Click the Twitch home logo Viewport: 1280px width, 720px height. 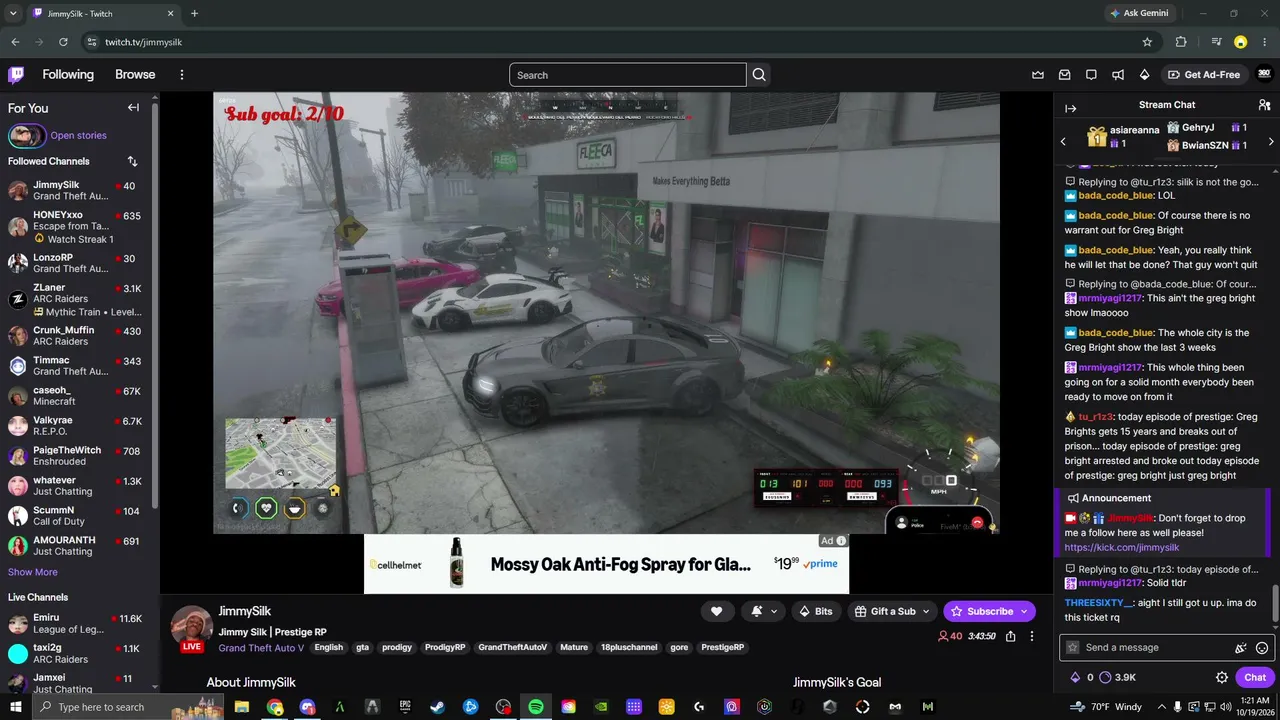pos(16,74)
